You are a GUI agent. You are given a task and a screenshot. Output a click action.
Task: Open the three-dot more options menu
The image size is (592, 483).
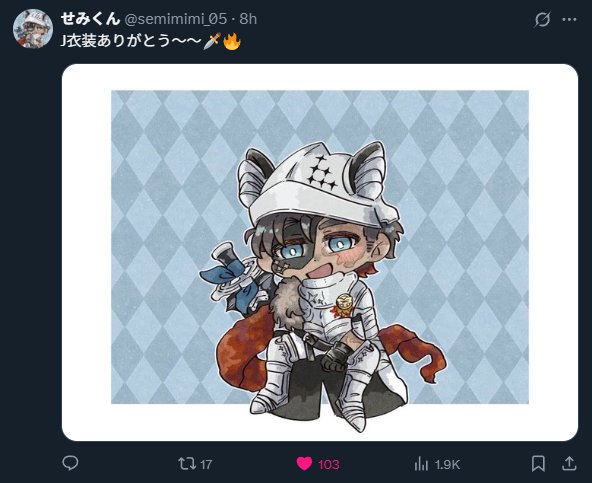[569, 20]
